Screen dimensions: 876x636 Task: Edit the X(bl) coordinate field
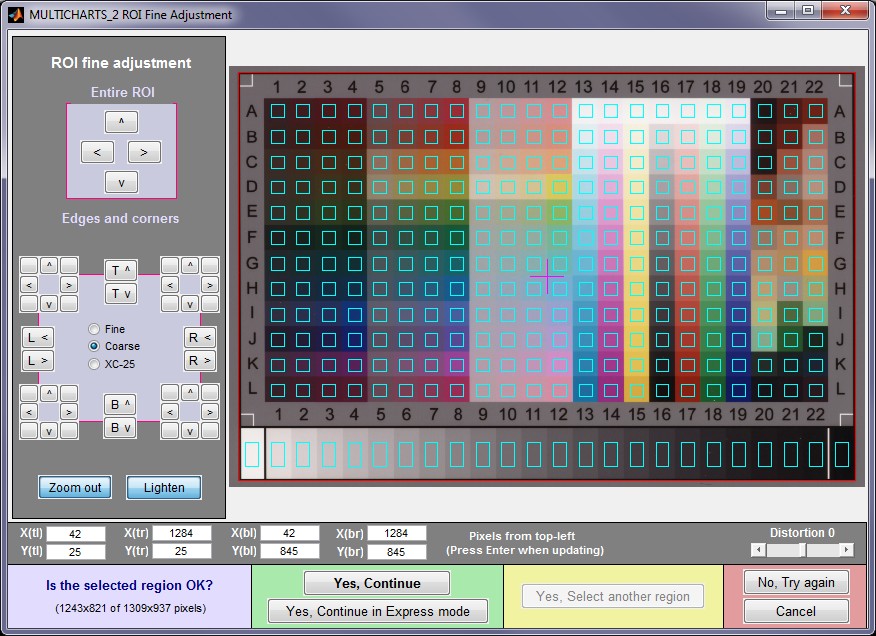pos(289,533)
